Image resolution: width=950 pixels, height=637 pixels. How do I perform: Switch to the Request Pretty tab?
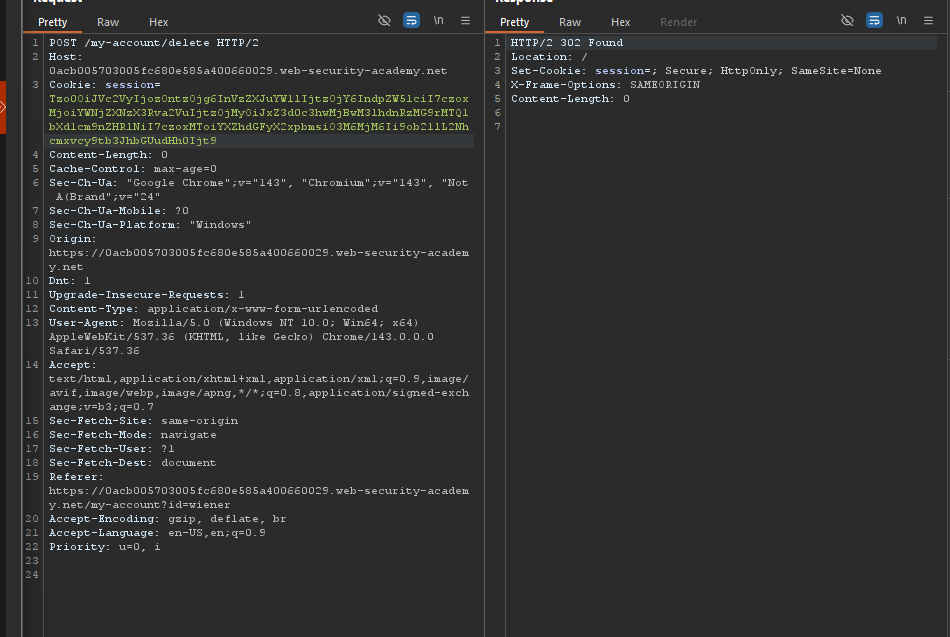tap(53, 22)
